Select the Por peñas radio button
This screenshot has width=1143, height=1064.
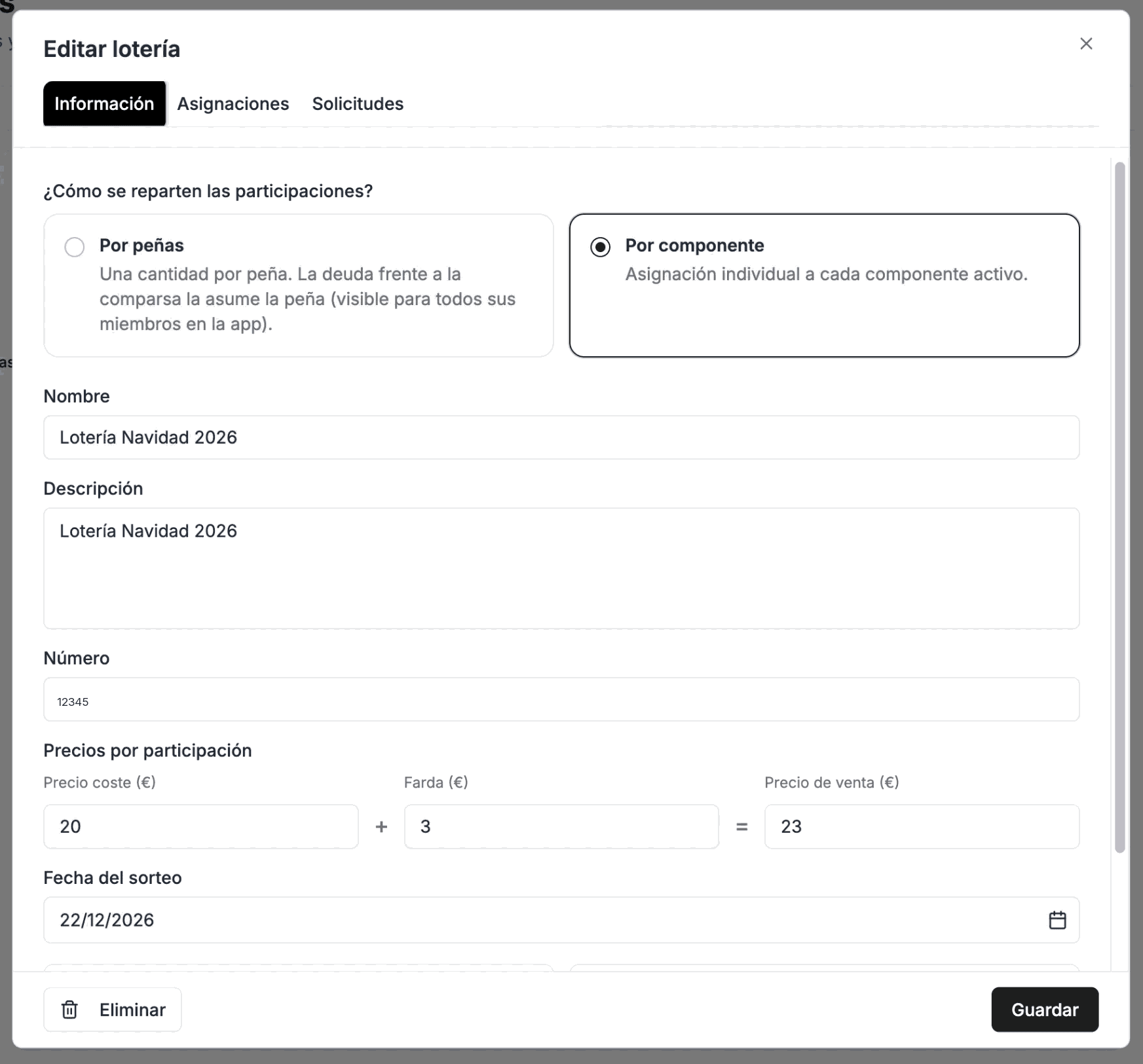pos(75,247)
